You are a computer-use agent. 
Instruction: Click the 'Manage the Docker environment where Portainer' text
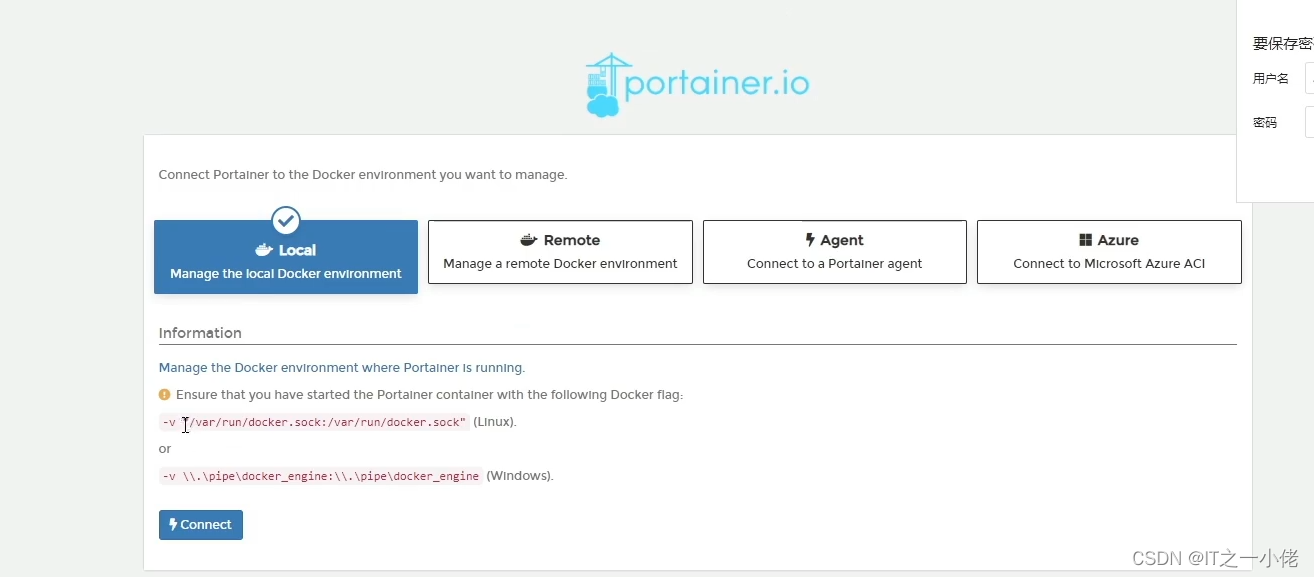[342, 368]
